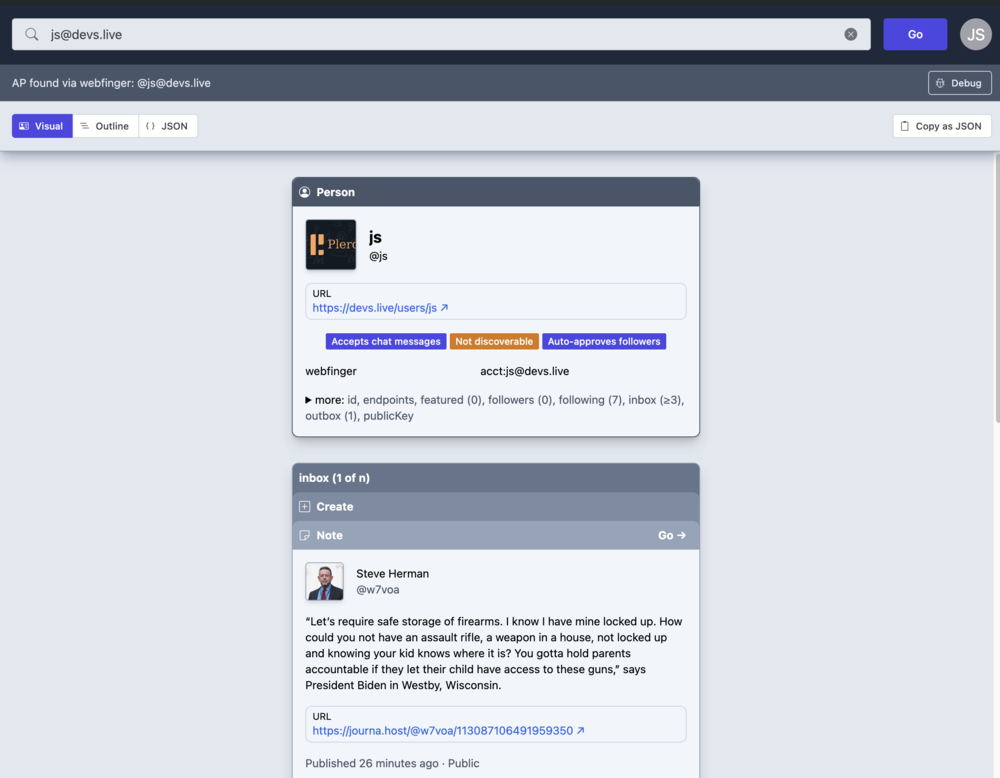
Task: Switch to JSON view
Action: click(x=167, y=126)
